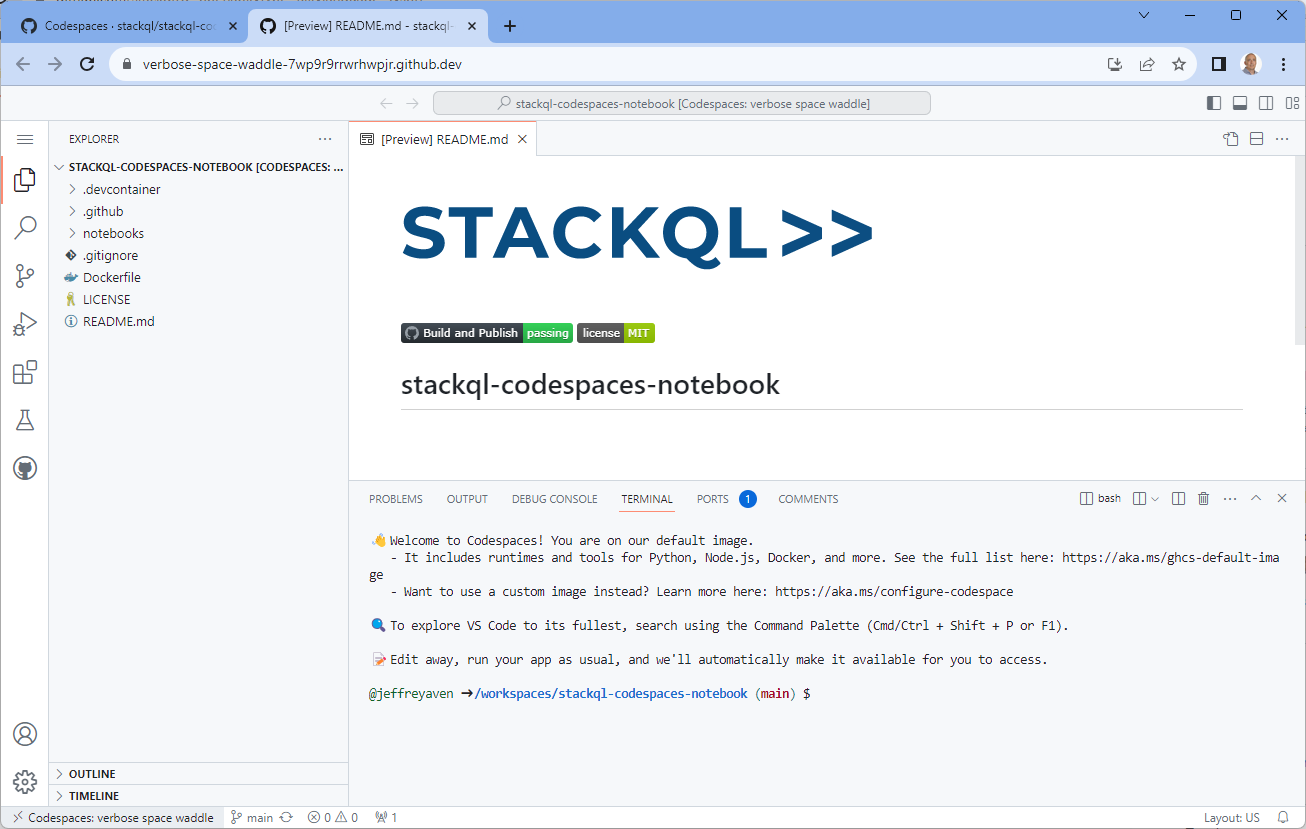Screen dimensions: 1306x829
Task: Open the Source Control view
Action: pyautogui.click(x=24, y=276)
